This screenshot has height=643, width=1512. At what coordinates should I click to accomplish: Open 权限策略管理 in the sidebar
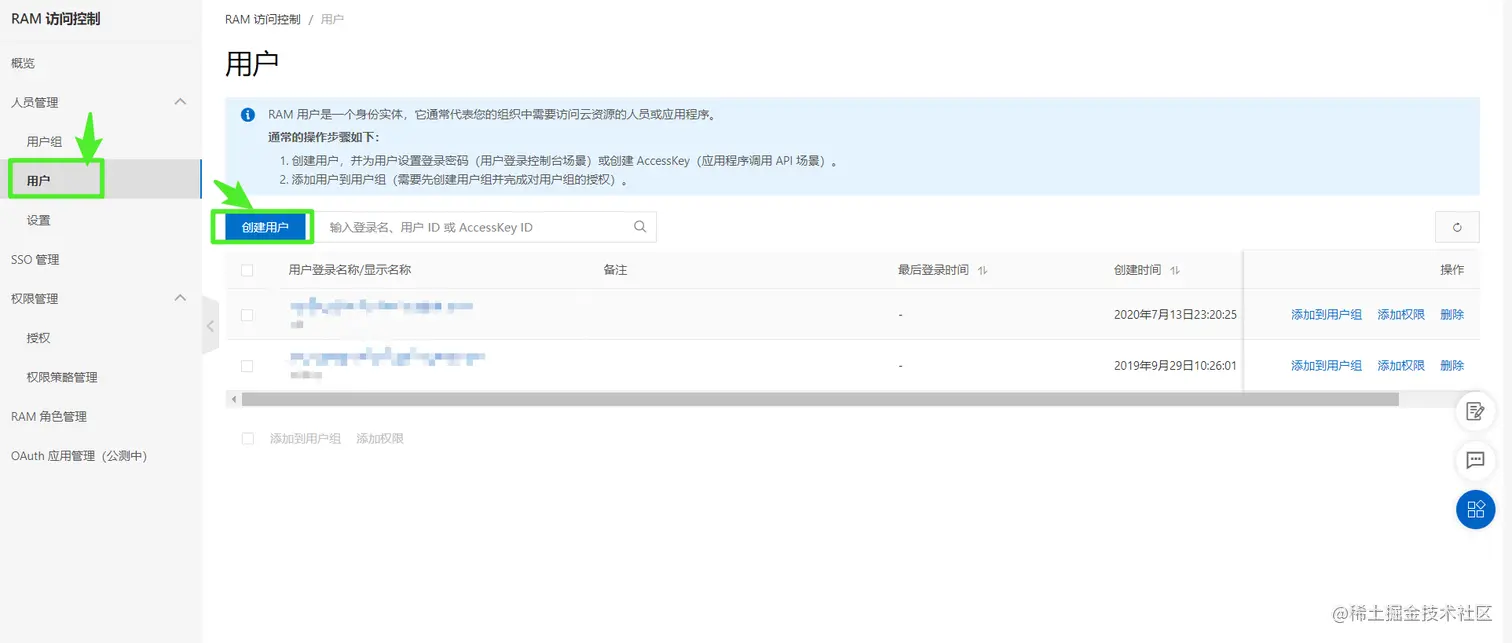pyautogui.click(x=62, y=377)
